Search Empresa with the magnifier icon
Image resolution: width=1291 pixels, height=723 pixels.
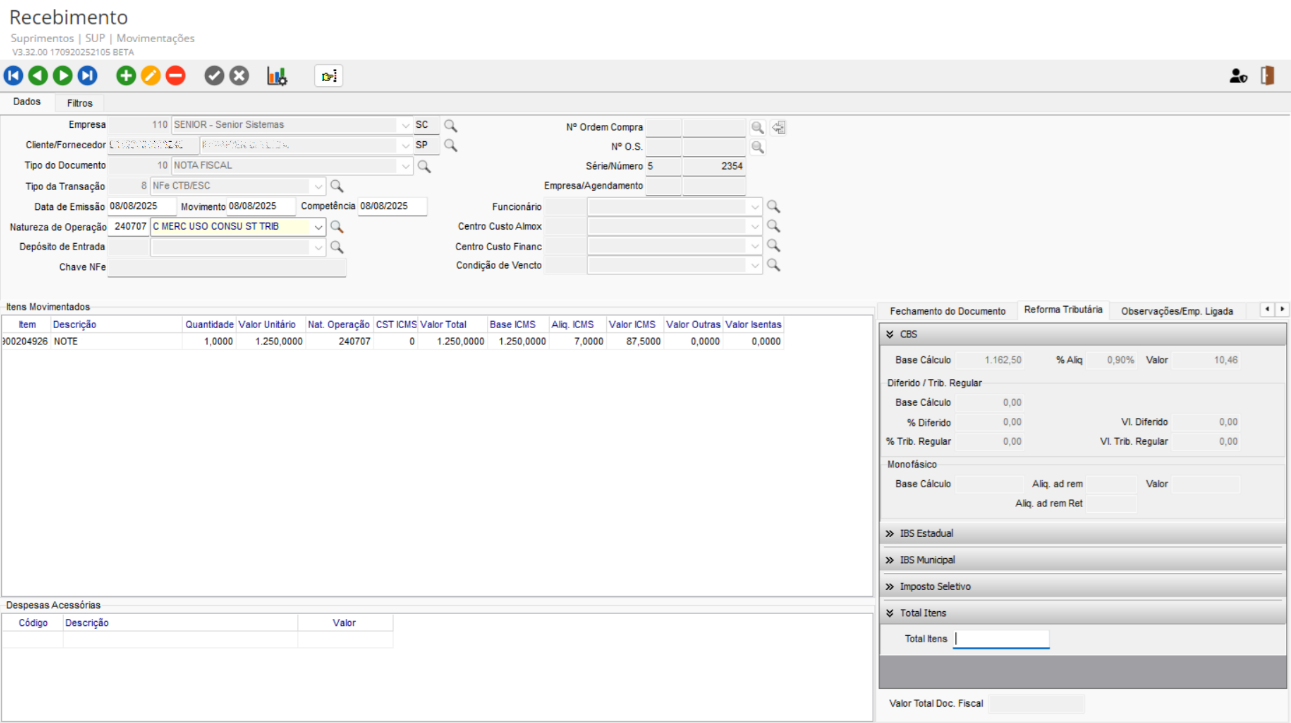pos(451,125)
